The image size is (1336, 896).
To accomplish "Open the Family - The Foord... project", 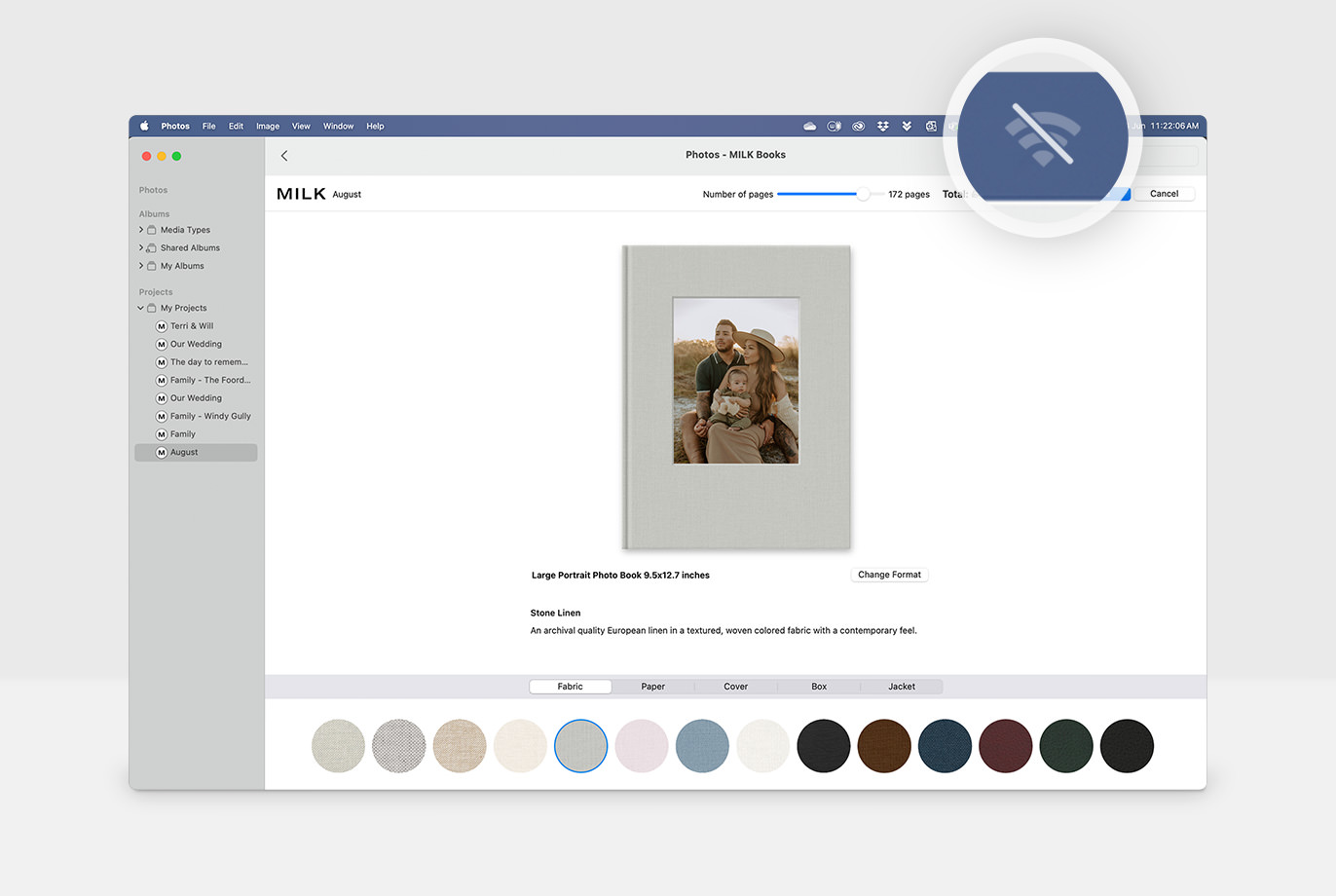I will [210, 380].
